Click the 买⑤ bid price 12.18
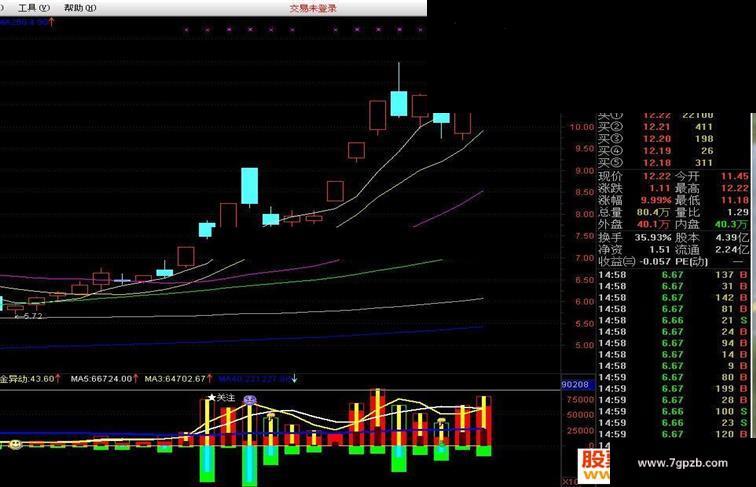Image resolution: width=756 pixels, height=487 pixels. tap(656, 163)
